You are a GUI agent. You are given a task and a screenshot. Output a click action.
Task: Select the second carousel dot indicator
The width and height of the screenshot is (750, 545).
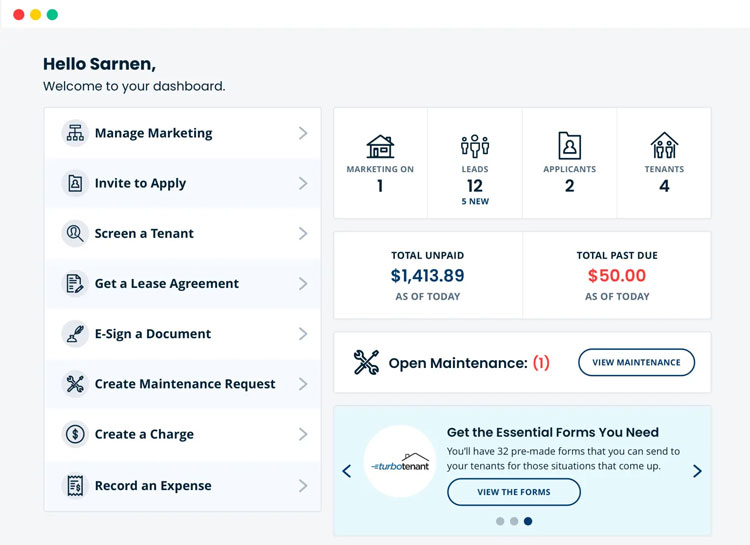click(x=514, y=521)
